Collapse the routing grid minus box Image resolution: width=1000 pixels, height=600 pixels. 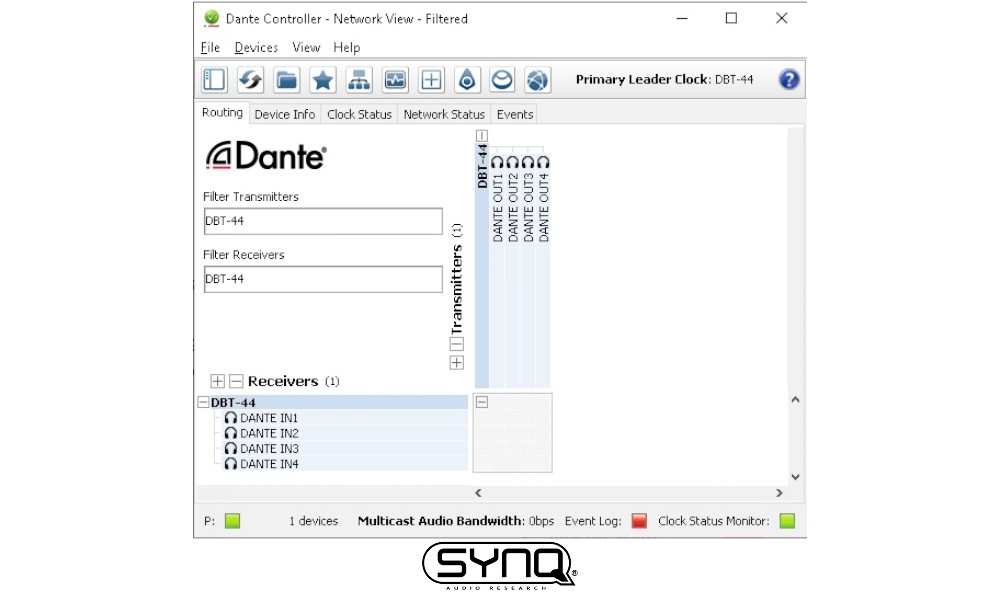[482, 402]
